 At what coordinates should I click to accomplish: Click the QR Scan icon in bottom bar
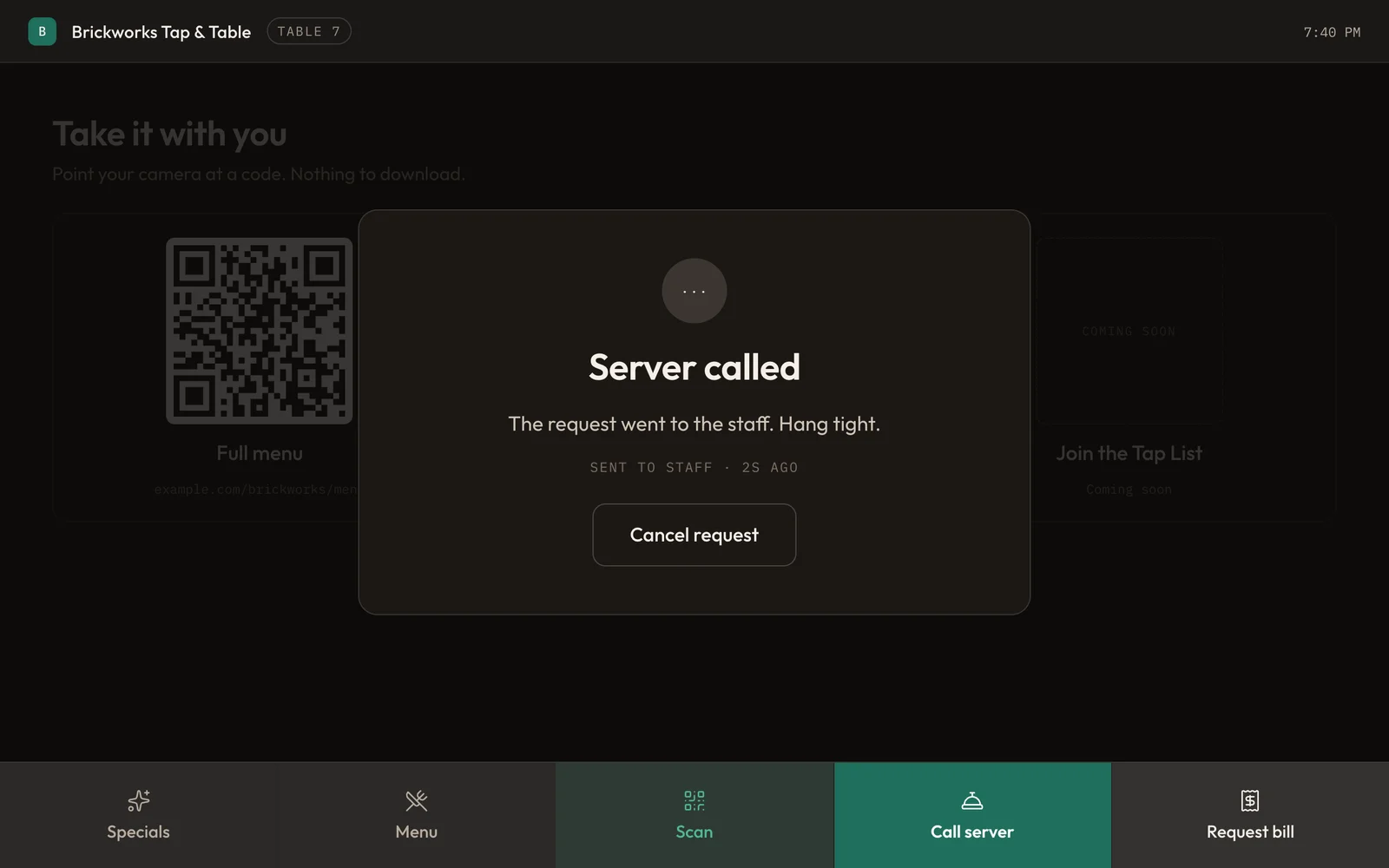[x=694, y=800]
